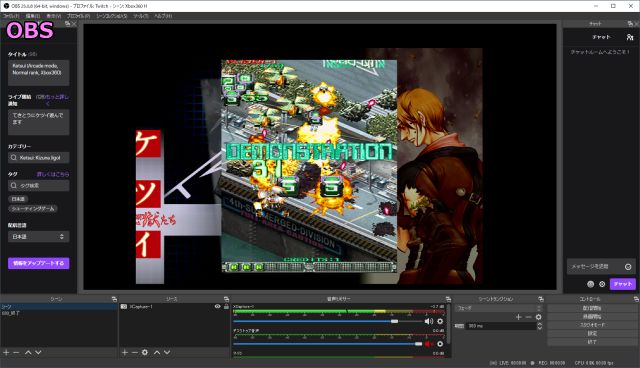Move the source up in list

157,352
